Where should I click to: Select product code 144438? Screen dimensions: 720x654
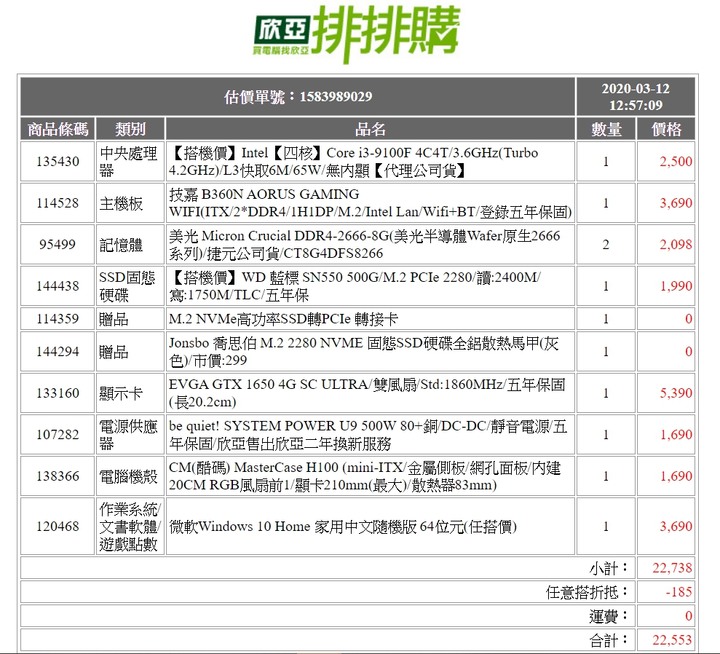point(58,286)
